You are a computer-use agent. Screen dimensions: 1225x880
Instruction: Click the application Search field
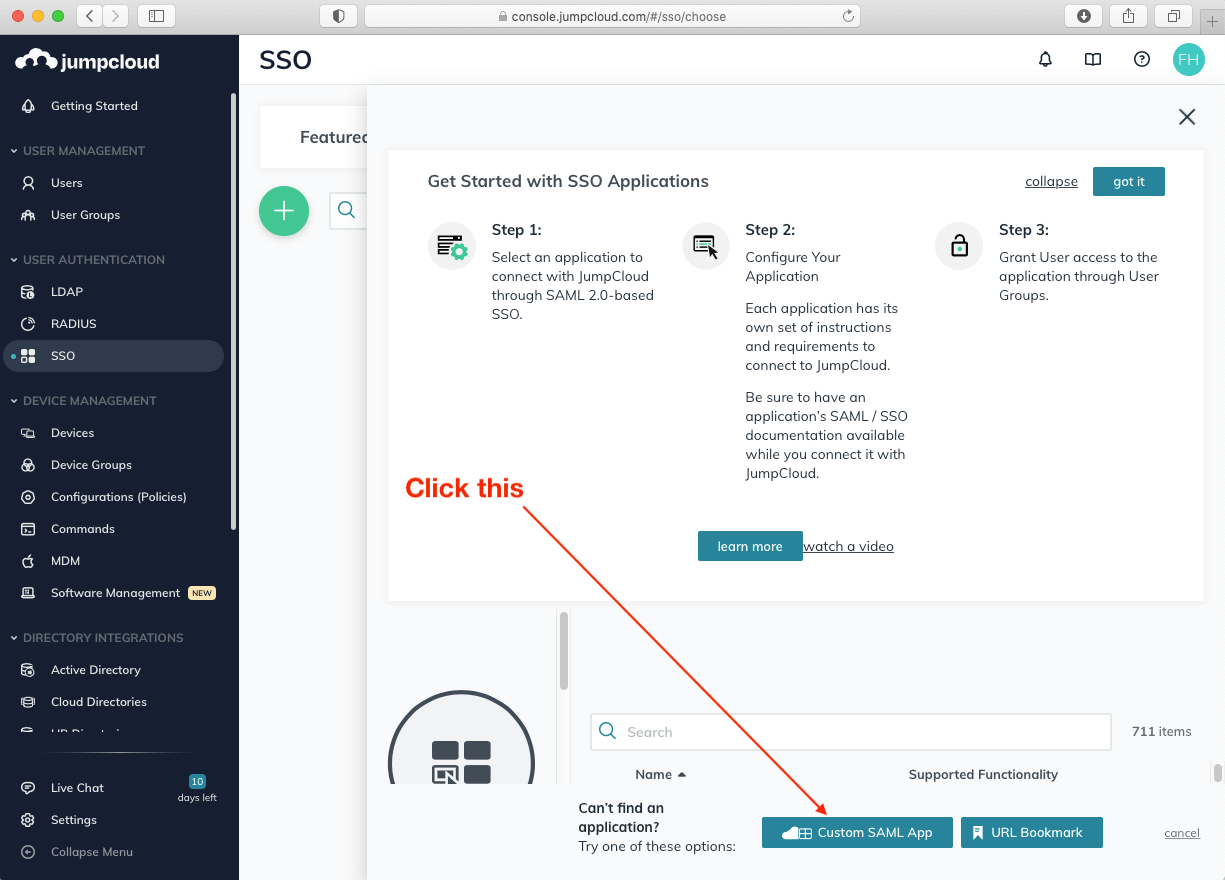point(851,732)
